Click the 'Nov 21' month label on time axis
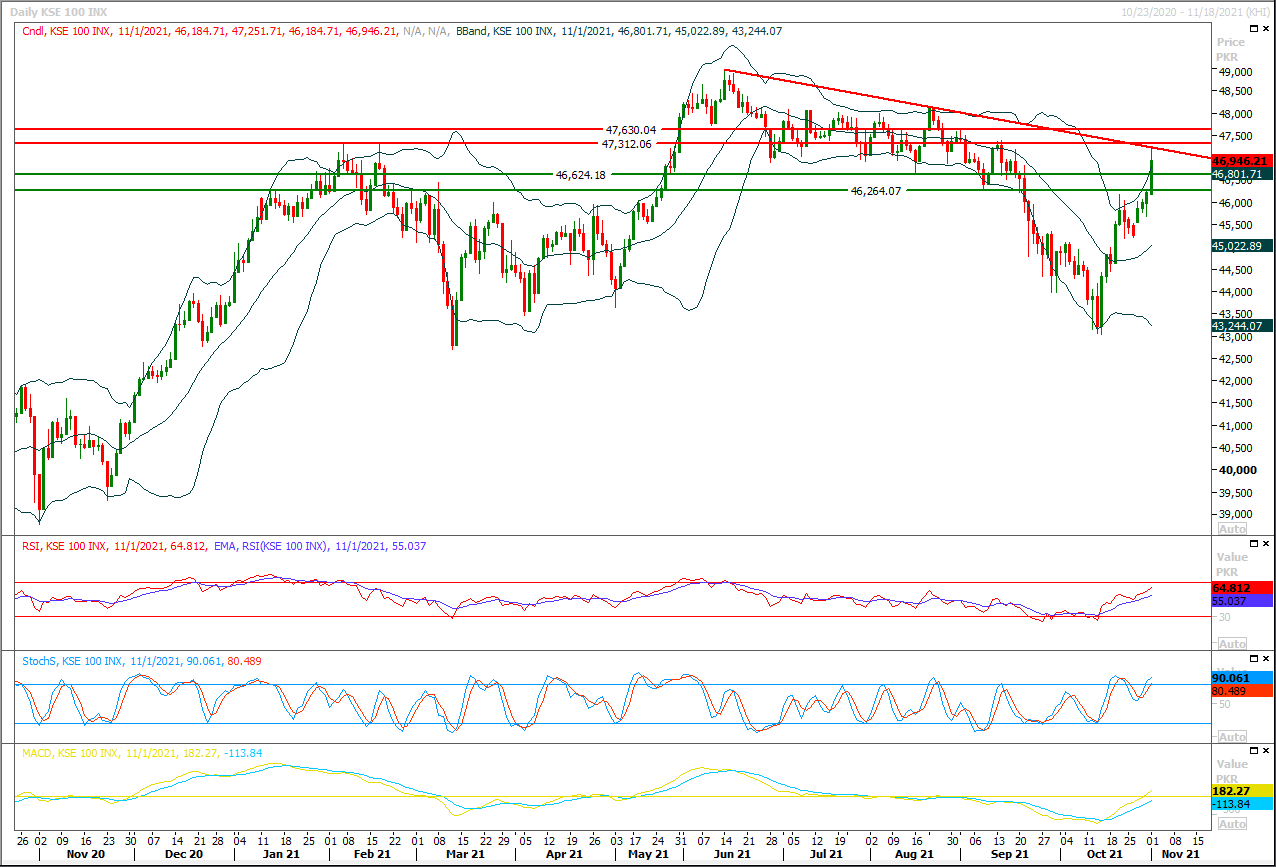 tap(1180, 854)
